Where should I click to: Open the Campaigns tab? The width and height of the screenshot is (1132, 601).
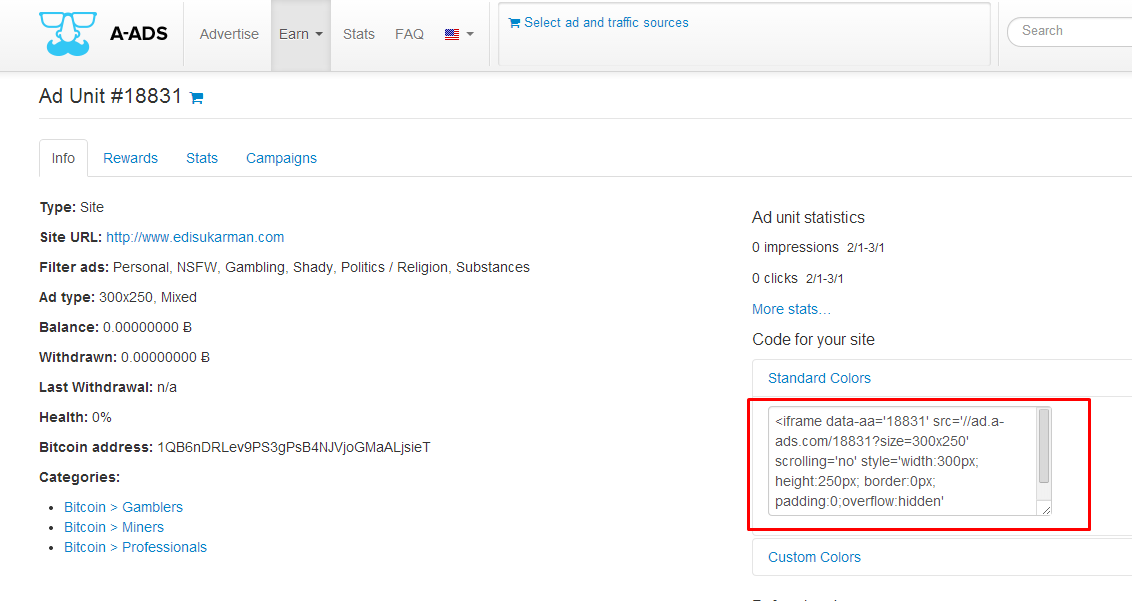click(x=281, y=158)
